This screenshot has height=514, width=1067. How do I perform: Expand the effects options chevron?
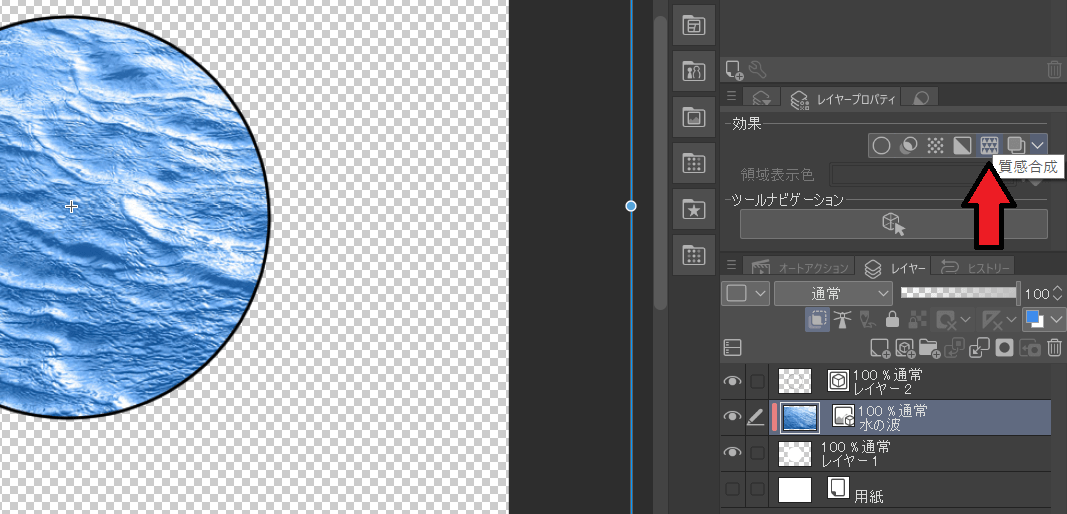pyautogui.click(x=1038, y=145)
